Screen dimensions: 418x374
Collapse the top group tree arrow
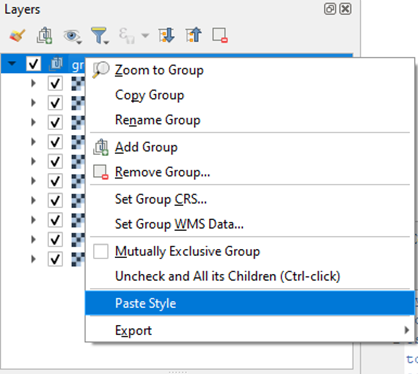tap(12, 63)
